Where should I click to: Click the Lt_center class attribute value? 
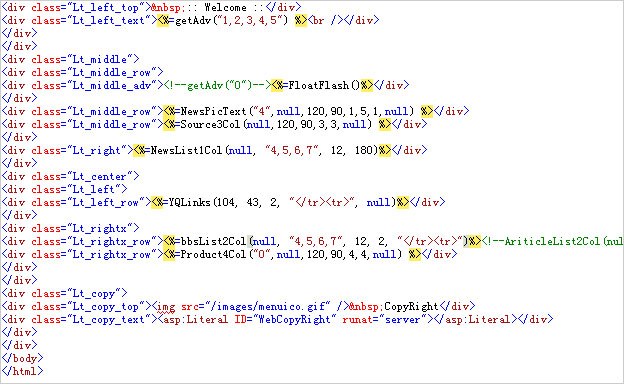tap(99, 176)
